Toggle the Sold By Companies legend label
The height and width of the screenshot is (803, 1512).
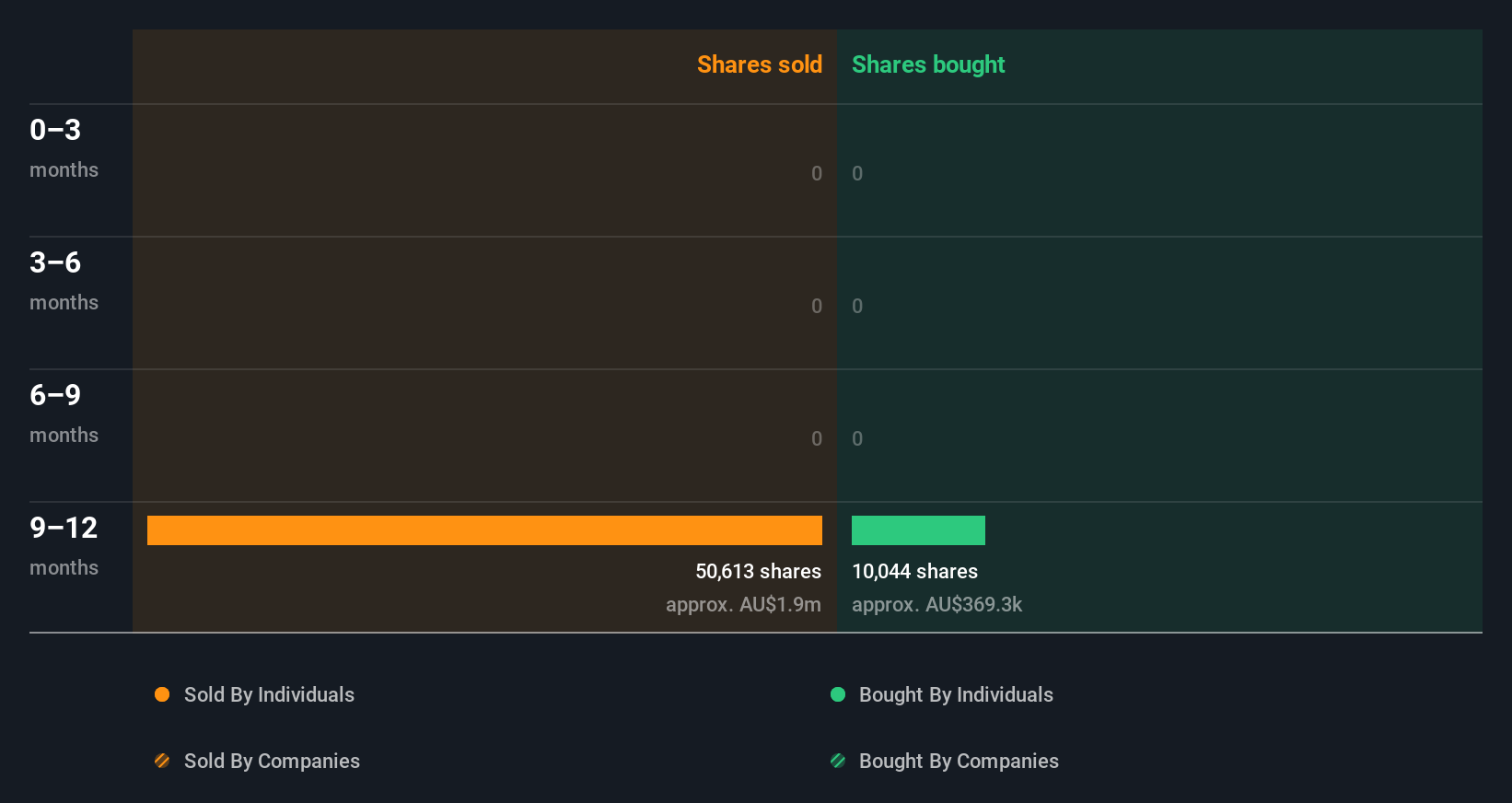pyautogui.click(x=272, y=761)
